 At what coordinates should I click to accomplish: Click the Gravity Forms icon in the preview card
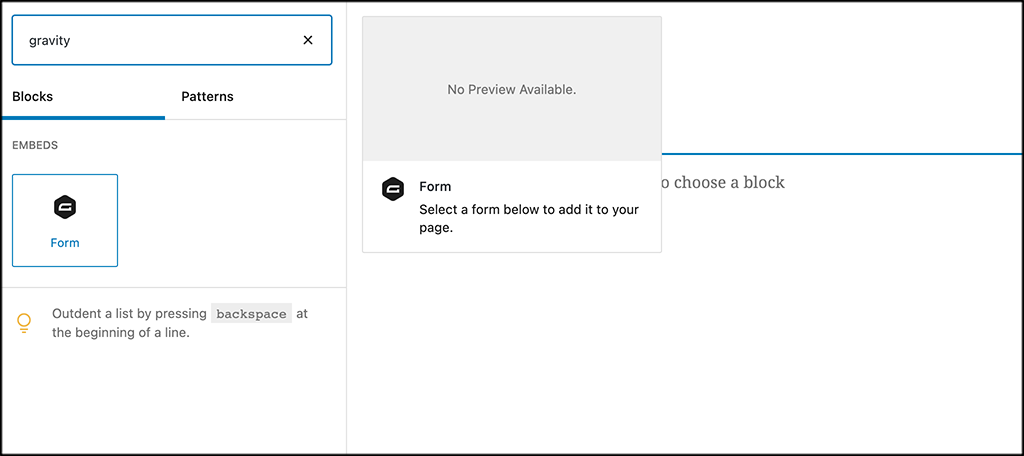tap(393, 189)
